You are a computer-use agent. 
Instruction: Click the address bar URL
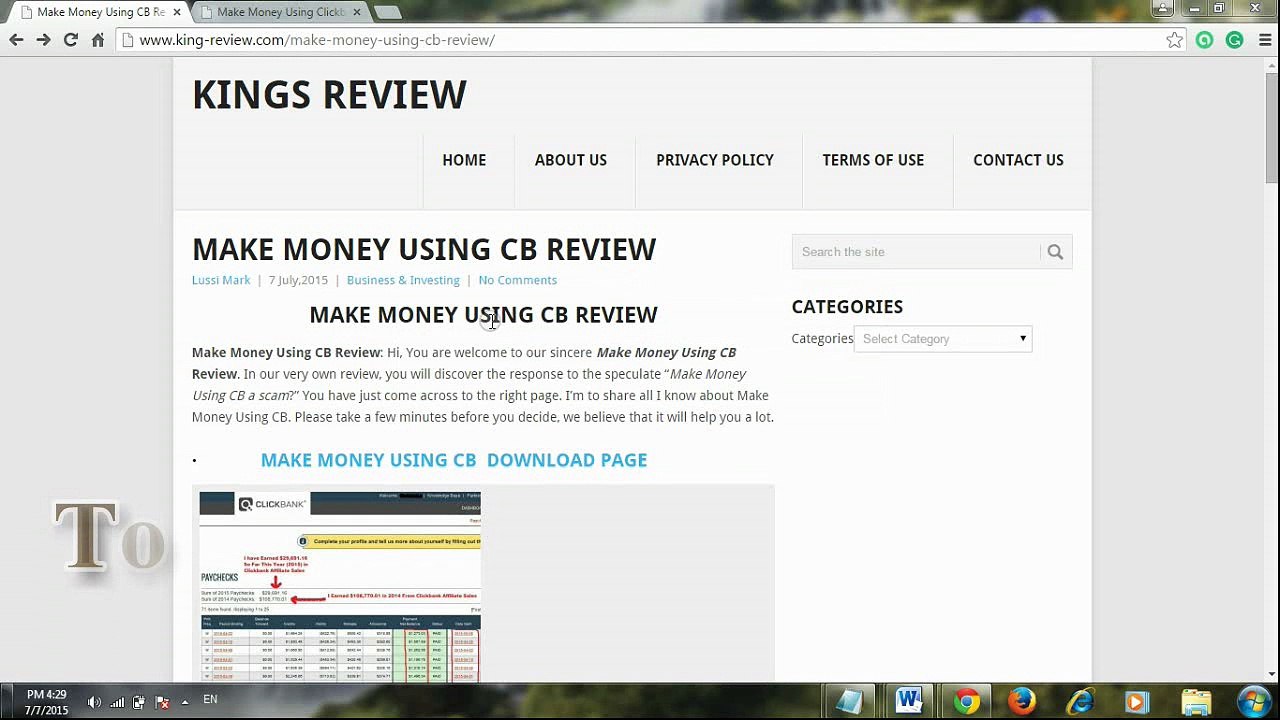click(x=317, y=40)
